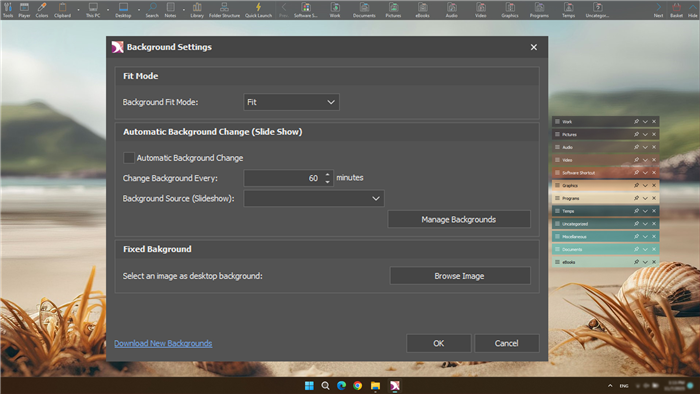This screenshot has width=700, height=394.
Task: Open the Temps box in top toolbar
Action: (568, 10)
